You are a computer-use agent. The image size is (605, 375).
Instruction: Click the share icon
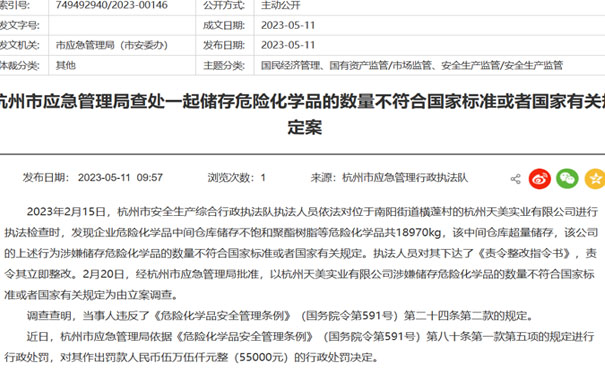coord(515,179)
